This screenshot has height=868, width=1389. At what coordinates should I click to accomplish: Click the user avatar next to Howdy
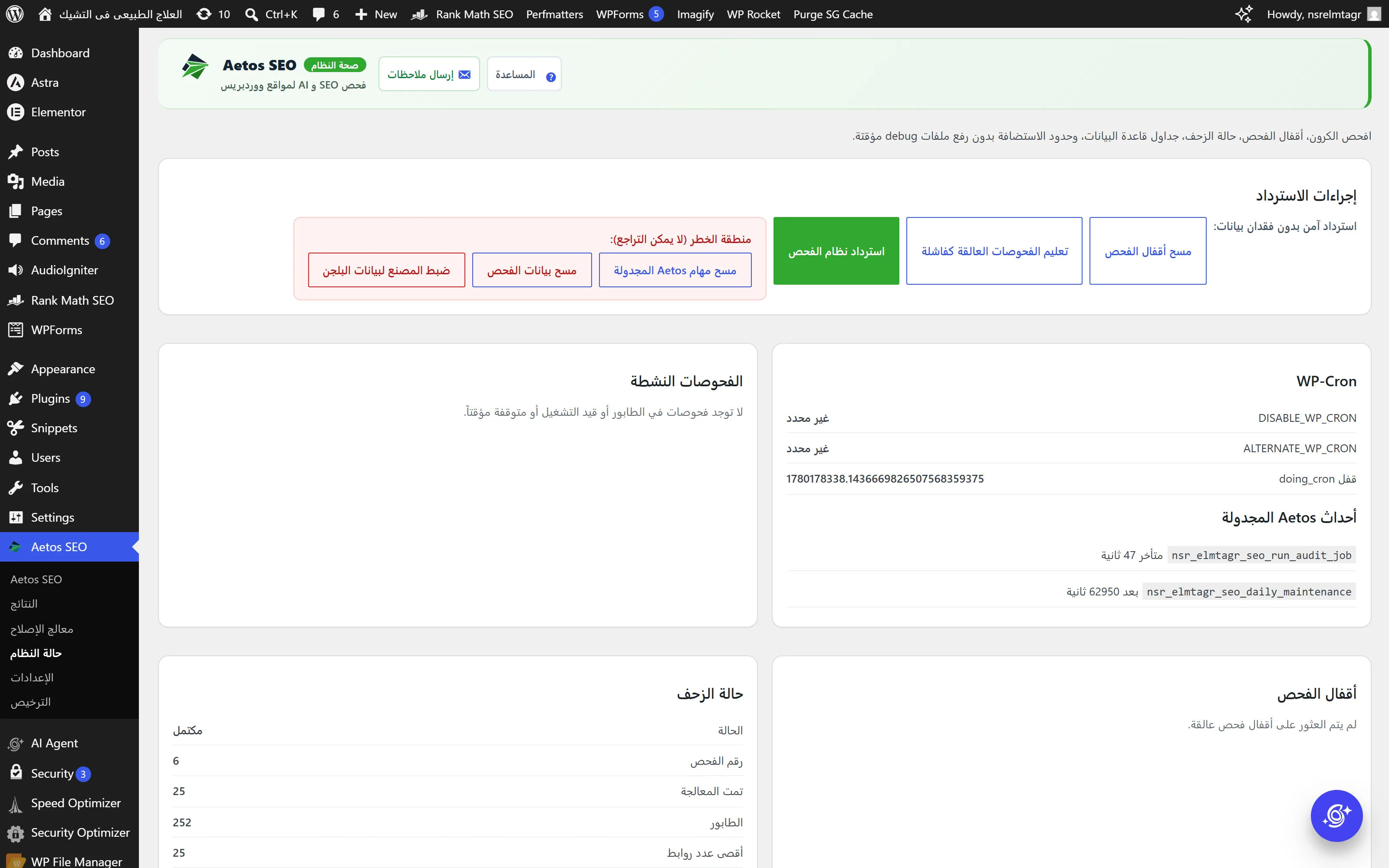(x=1374, y=14)
